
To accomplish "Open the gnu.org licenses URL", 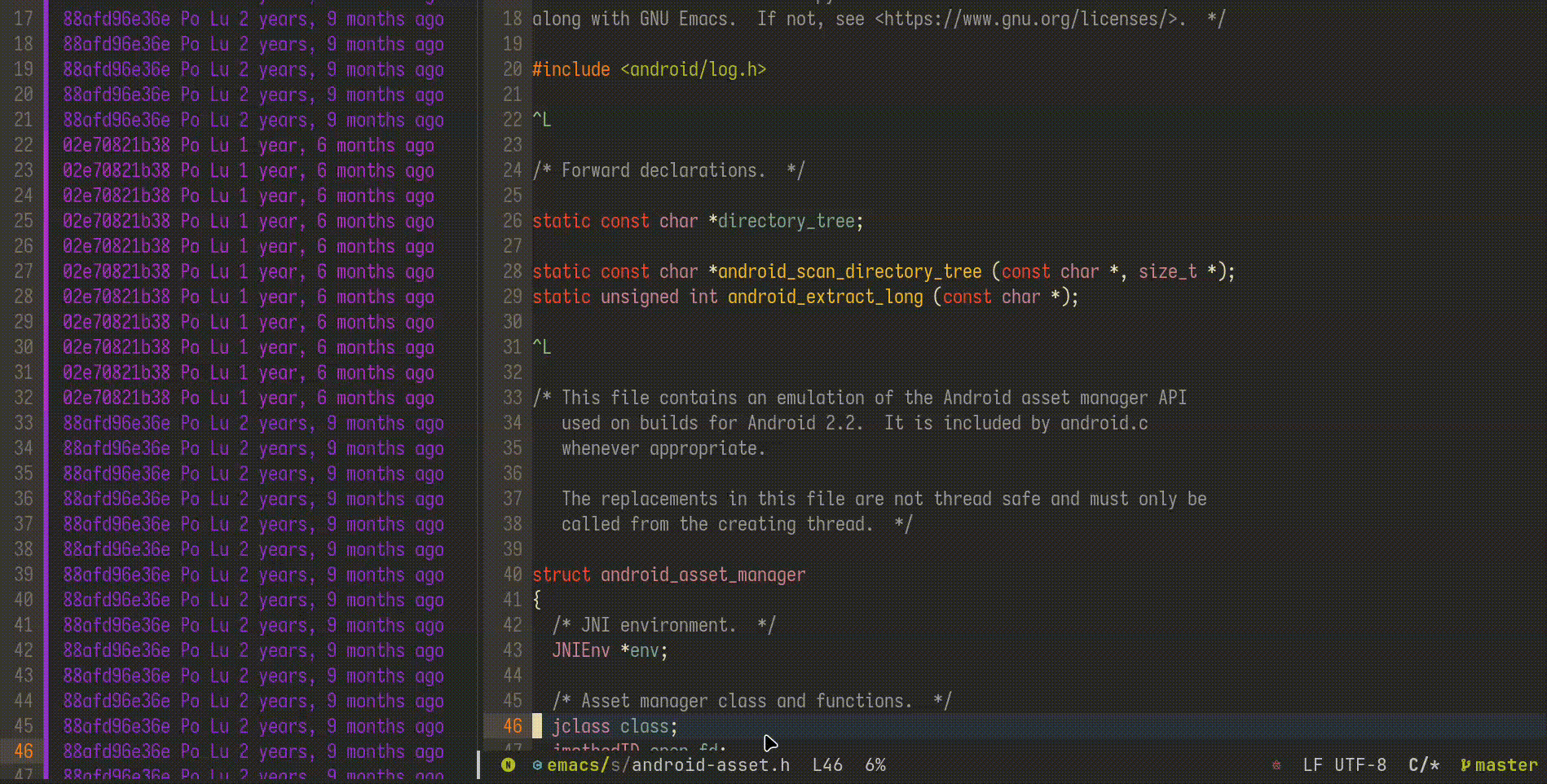I will [1025, 19].
